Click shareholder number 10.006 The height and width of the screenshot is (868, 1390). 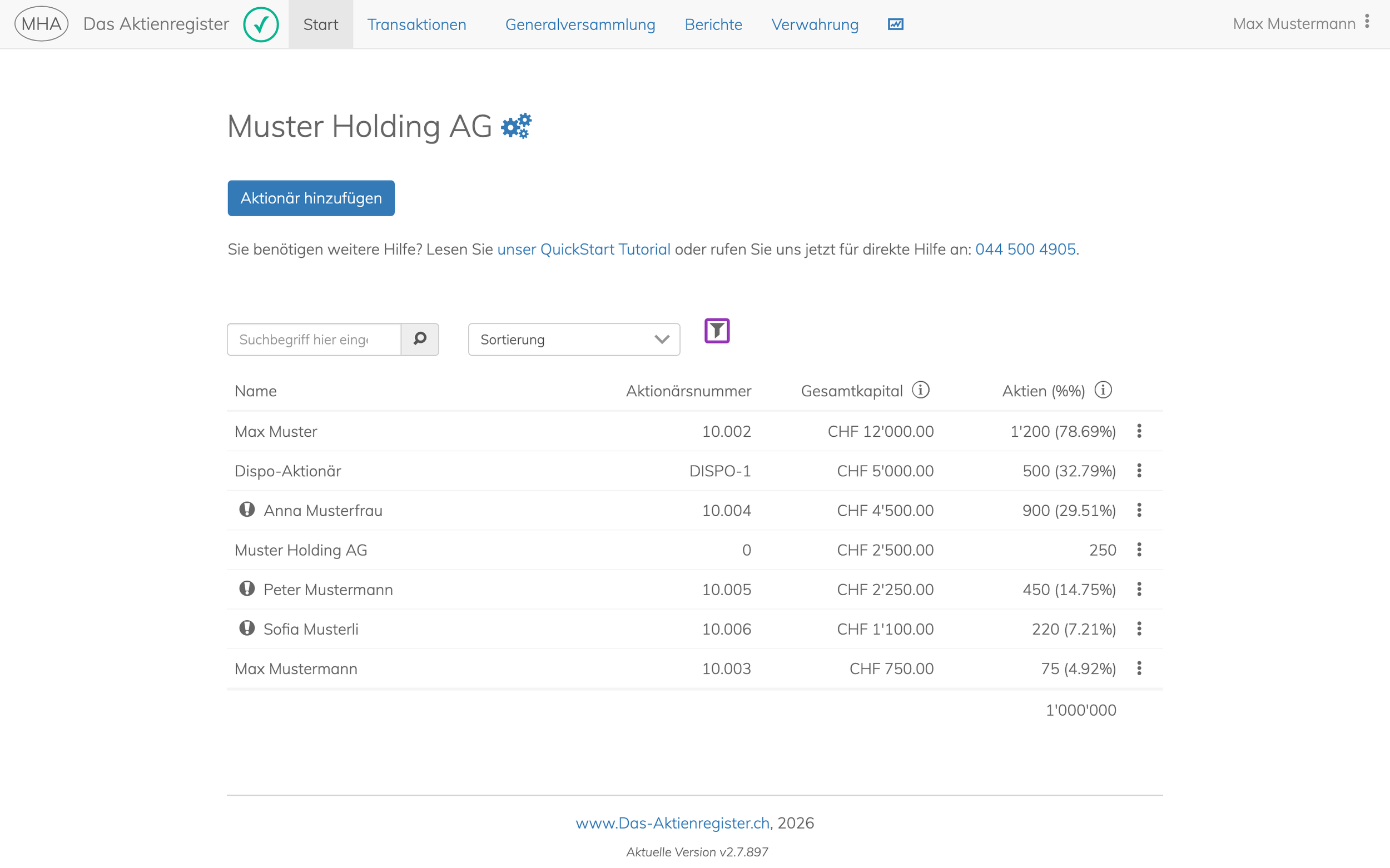pyautogui.click(x=727, y=629)
